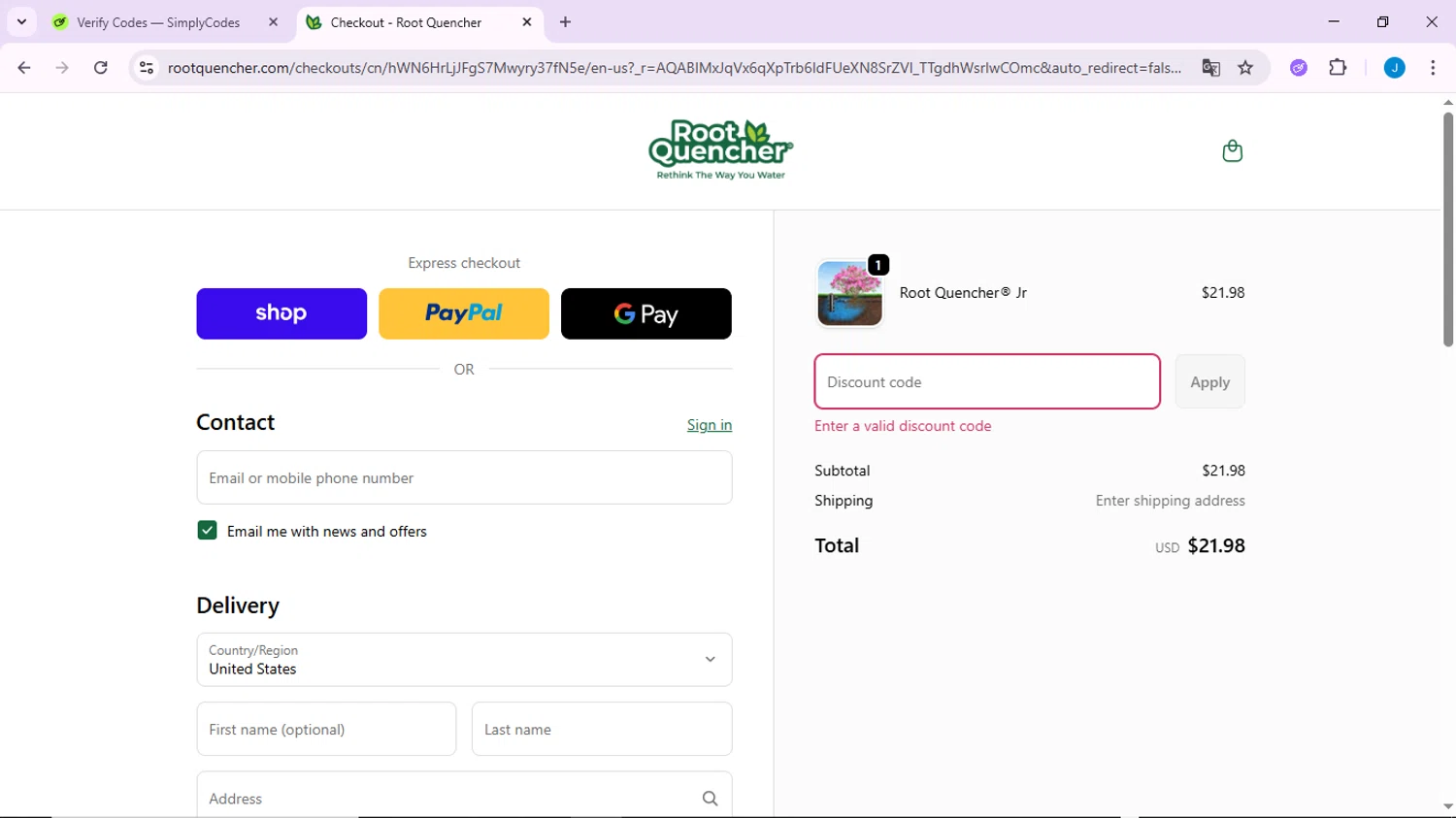This screenshot has height=818, width=1456.
Task: Click the Express checkout heading
Action: (x=464, y=263)
